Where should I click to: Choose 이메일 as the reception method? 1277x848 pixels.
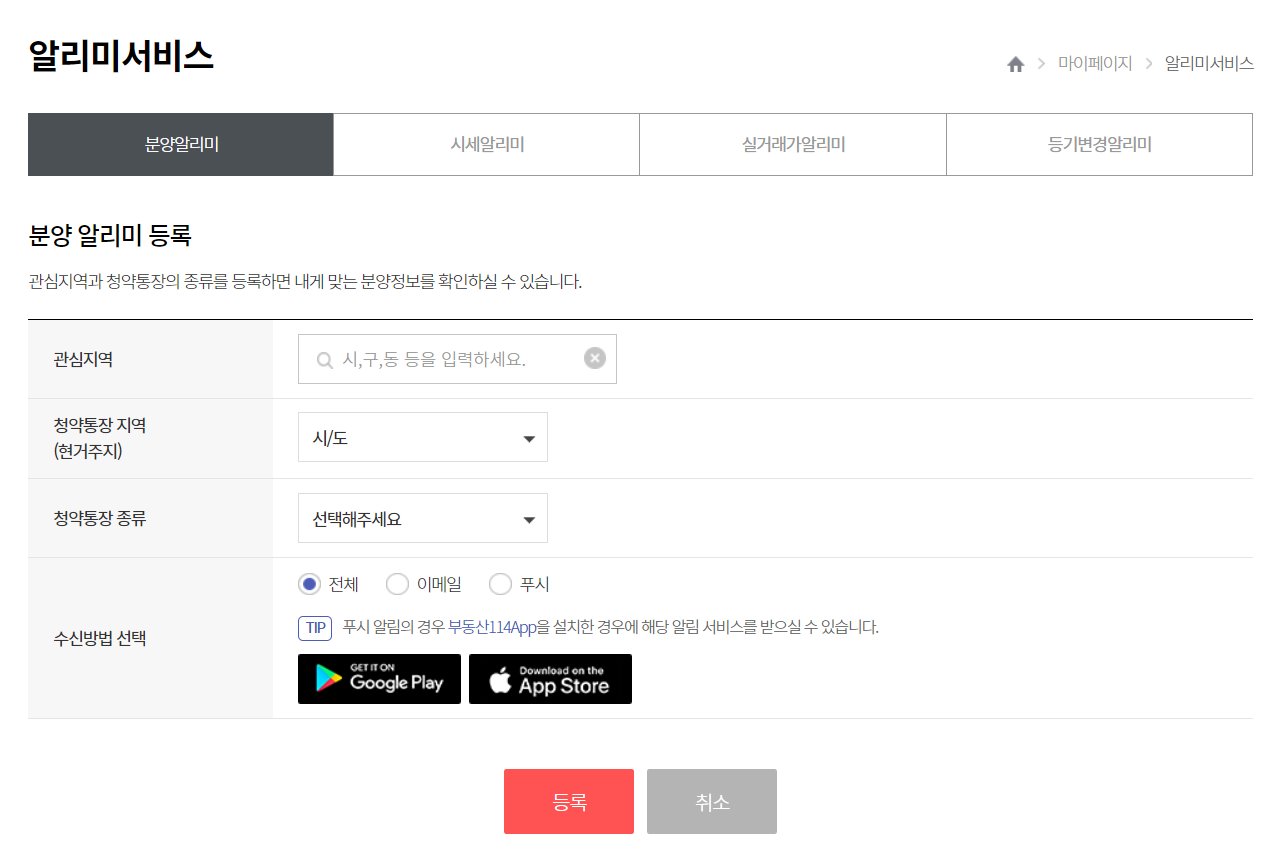[x=397, y=583]
